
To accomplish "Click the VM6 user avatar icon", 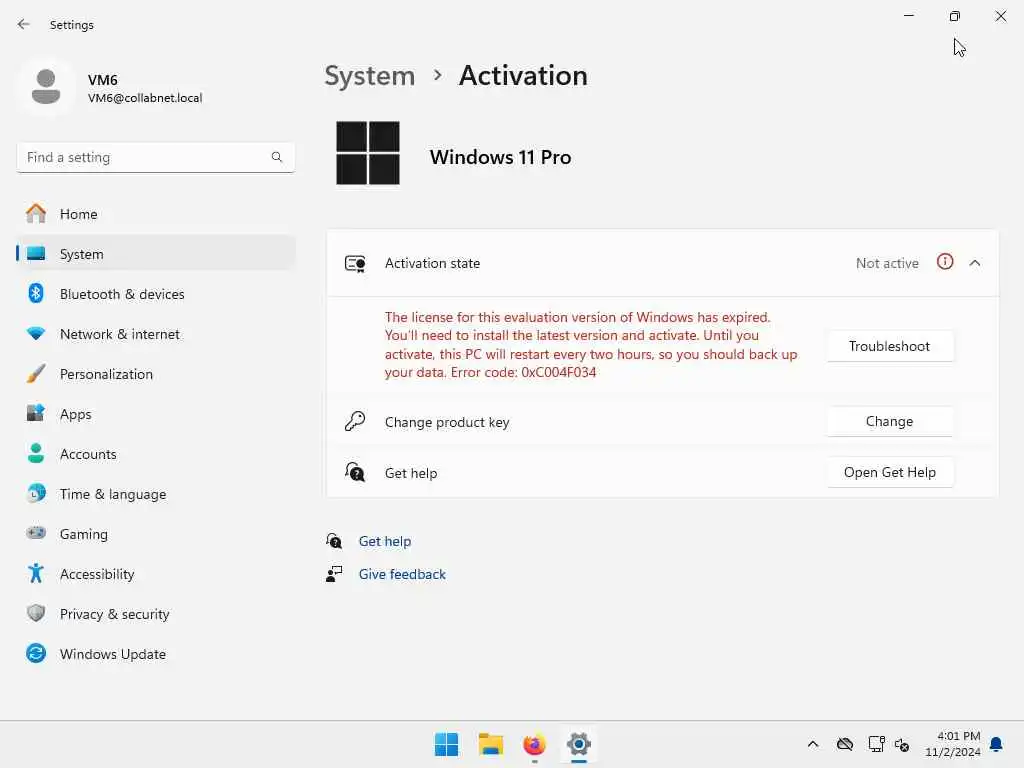I will coord(46,88).
